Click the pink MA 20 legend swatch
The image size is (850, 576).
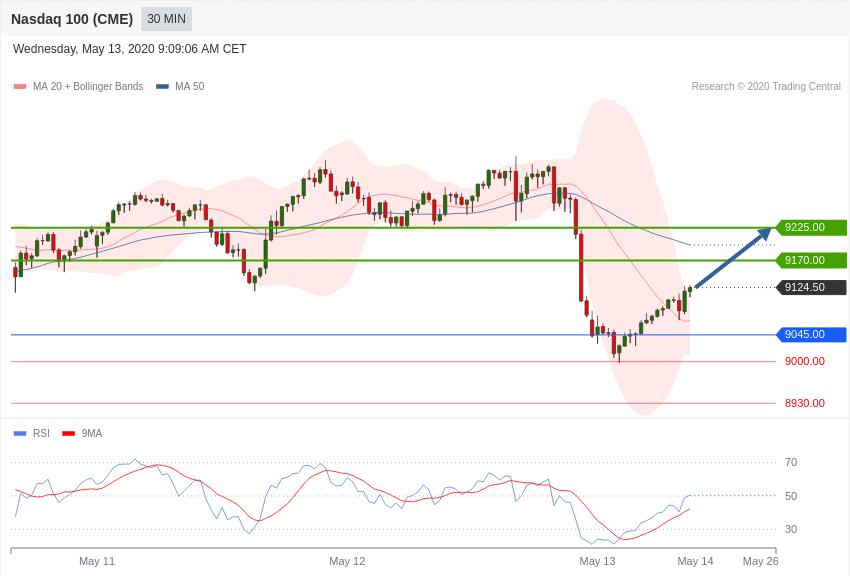point(20,87)
